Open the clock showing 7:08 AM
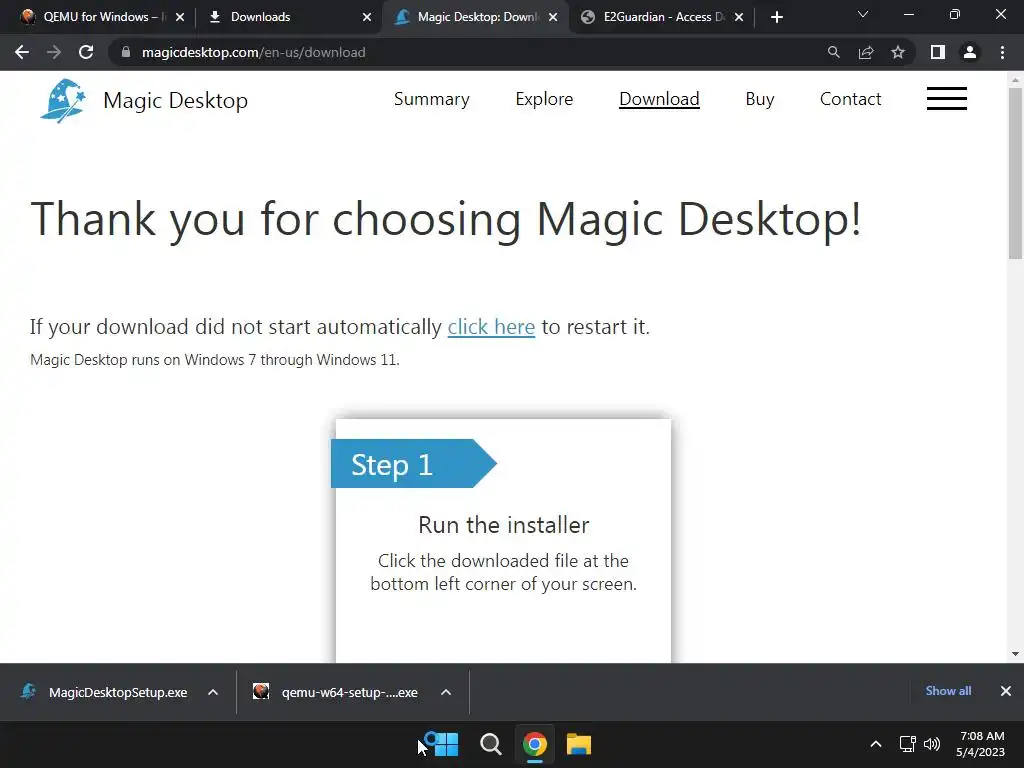 (981, 744)
